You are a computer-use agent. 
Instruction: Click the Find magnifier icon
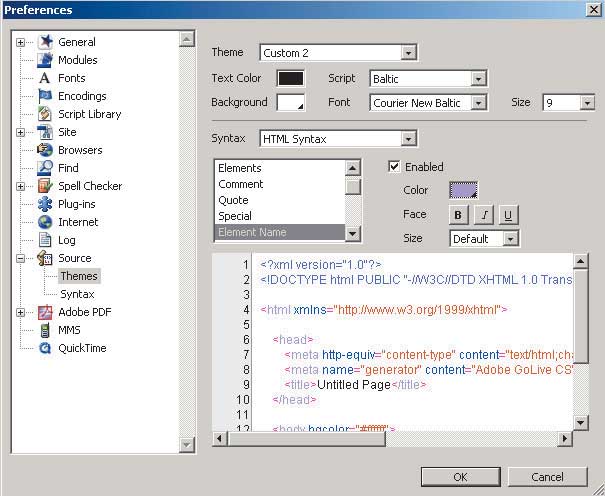[45, 168]
